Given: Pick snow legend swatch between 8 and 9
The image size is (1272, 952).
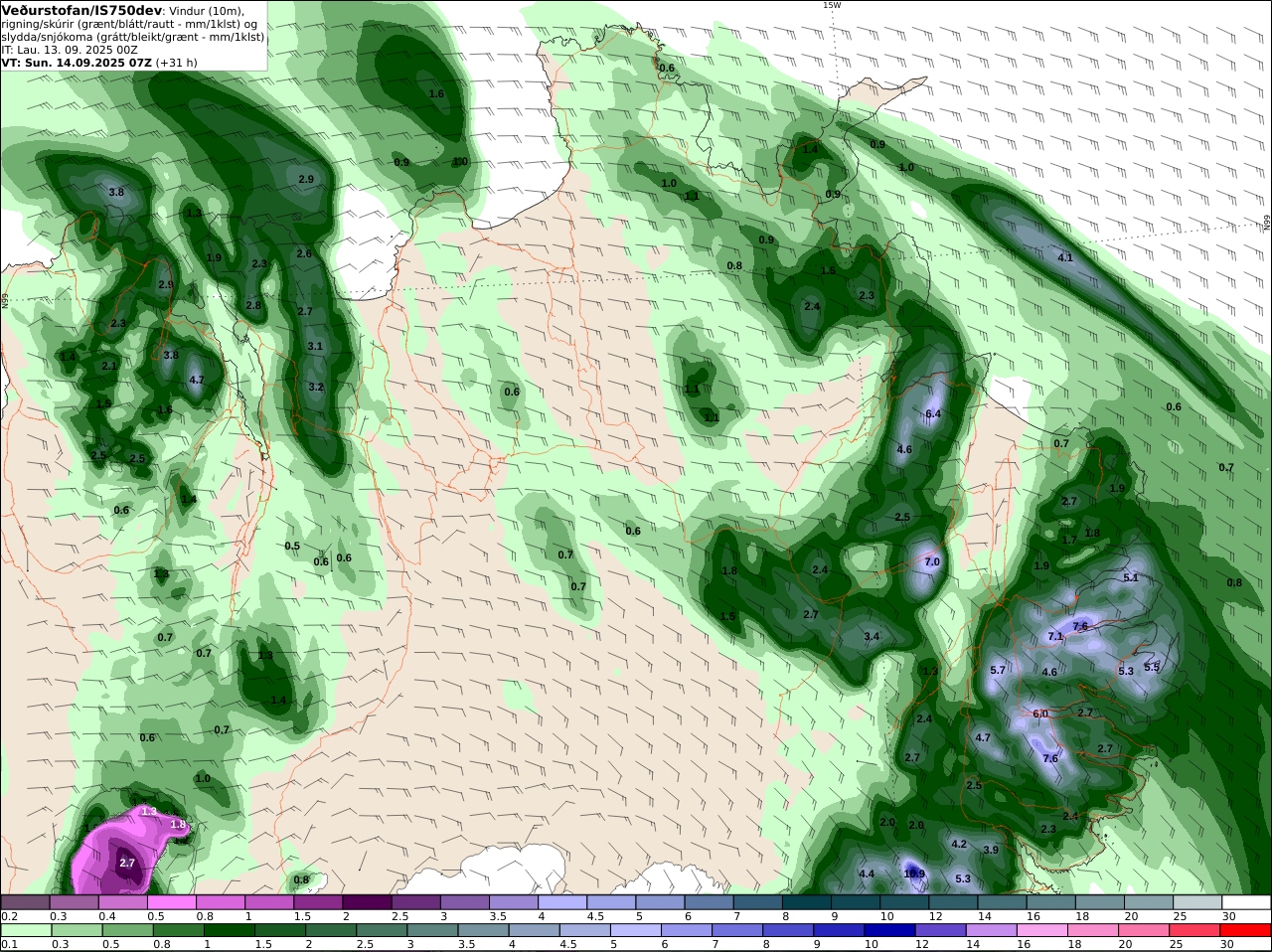Looking at the screenshot, I should pyautogui.click(x=807, y=901).
